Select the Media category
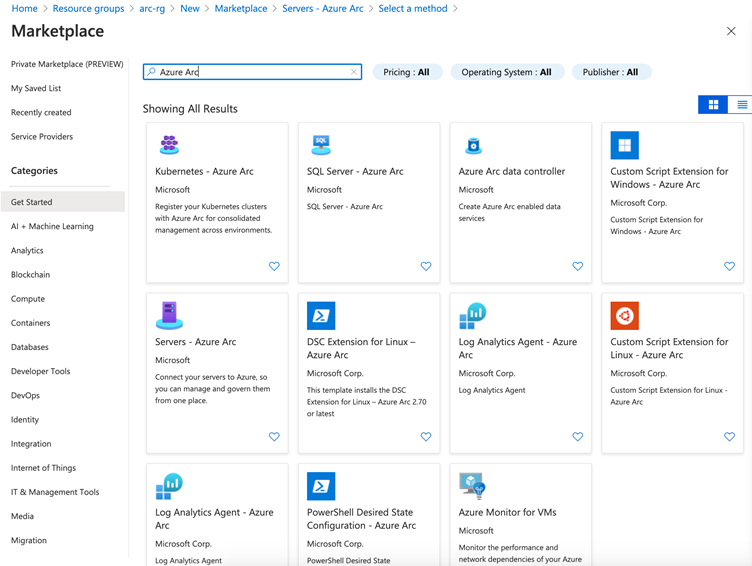The image size is (752, 566). 23,516
